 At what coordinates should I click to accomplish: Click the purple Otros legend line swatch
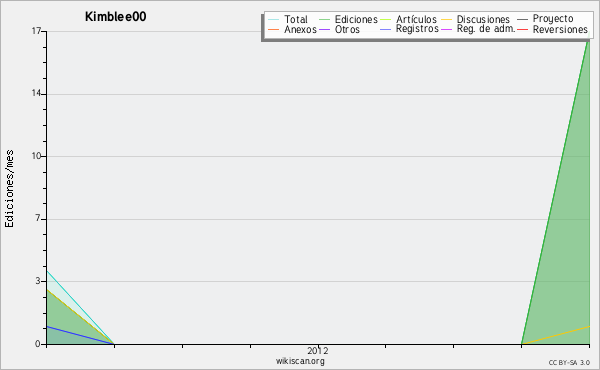[324, 29]
